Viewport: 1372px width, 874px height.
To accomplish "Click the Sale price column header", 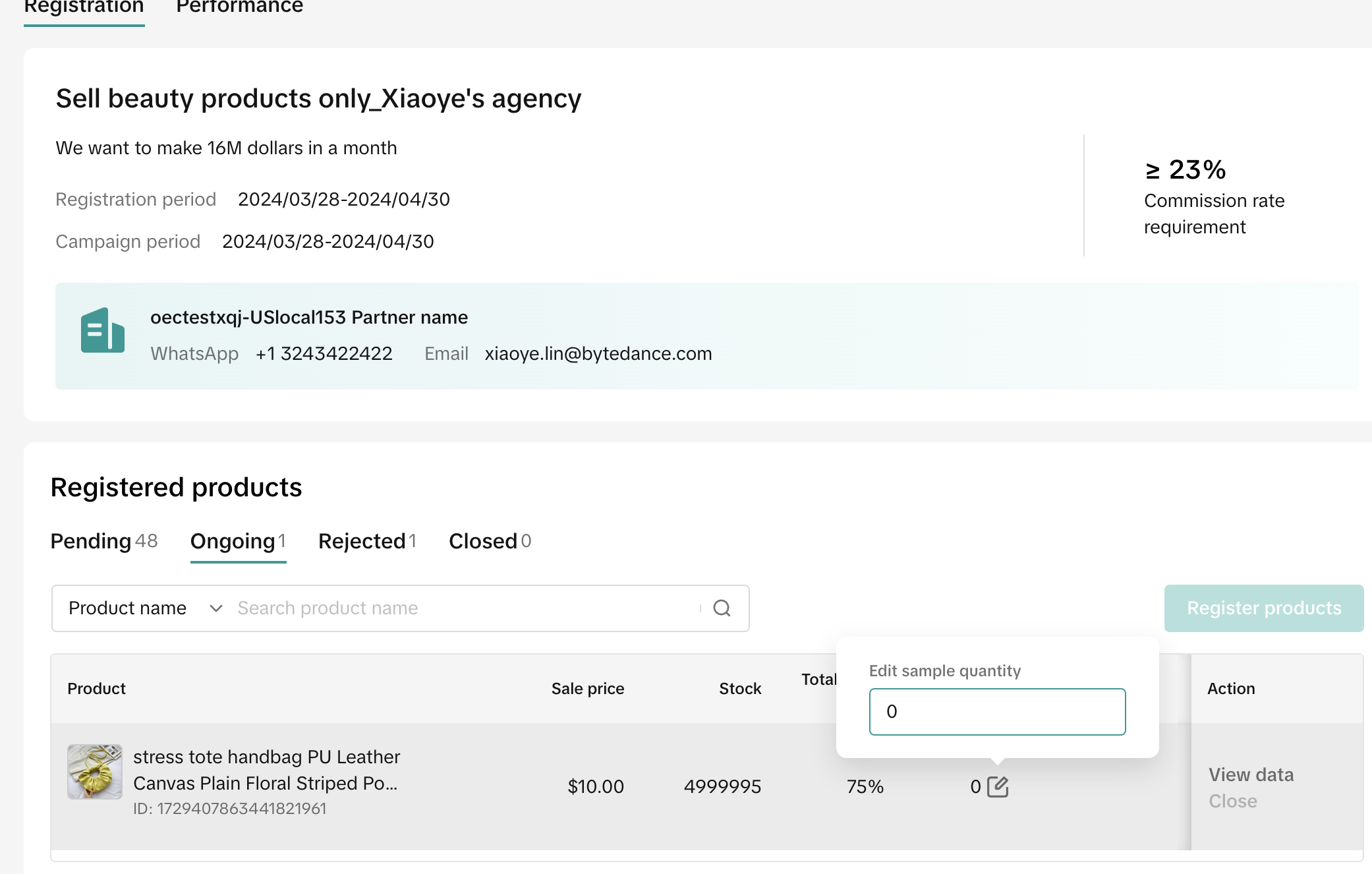I will [587, 689].
